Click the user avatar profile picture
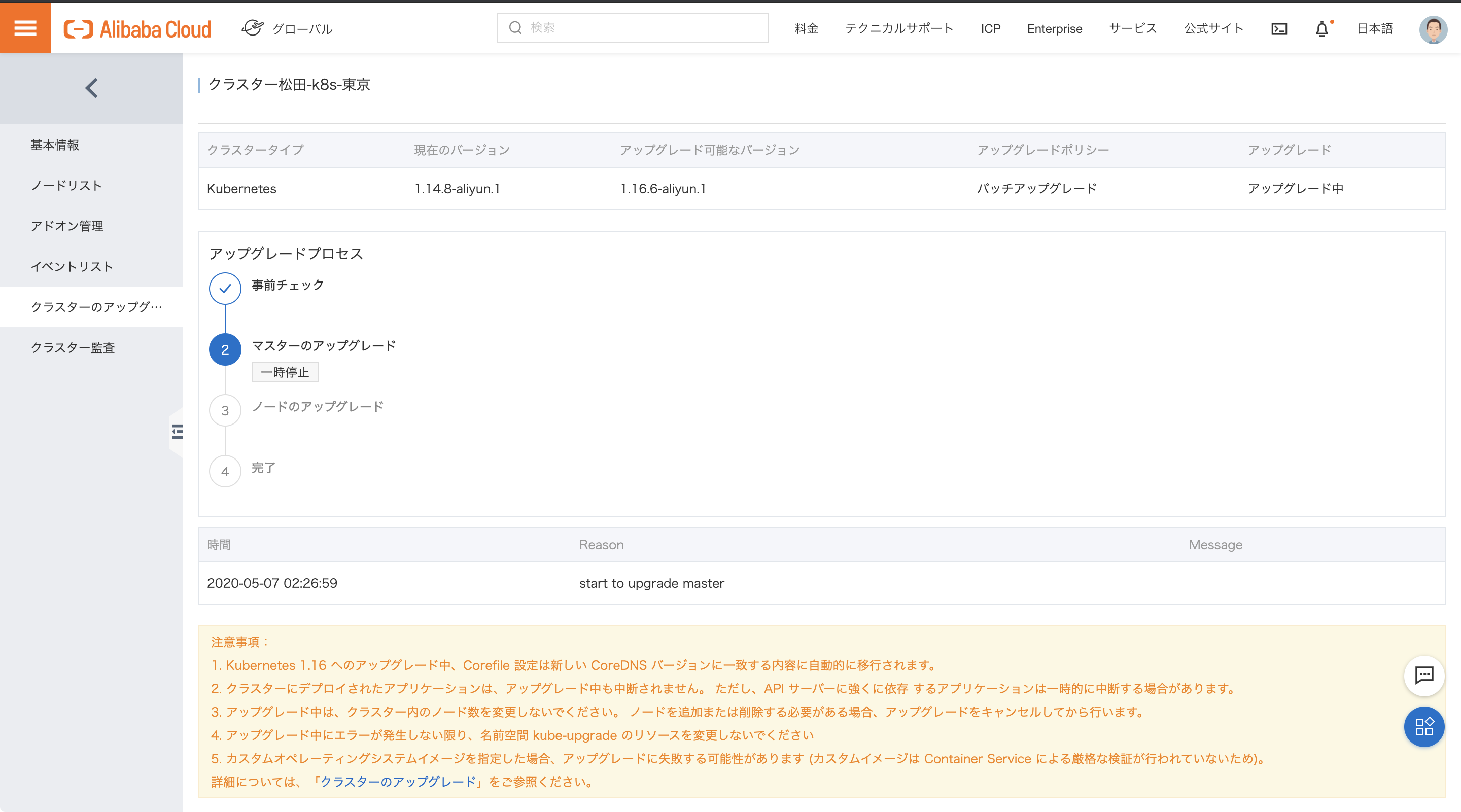 click(1433, 29)
